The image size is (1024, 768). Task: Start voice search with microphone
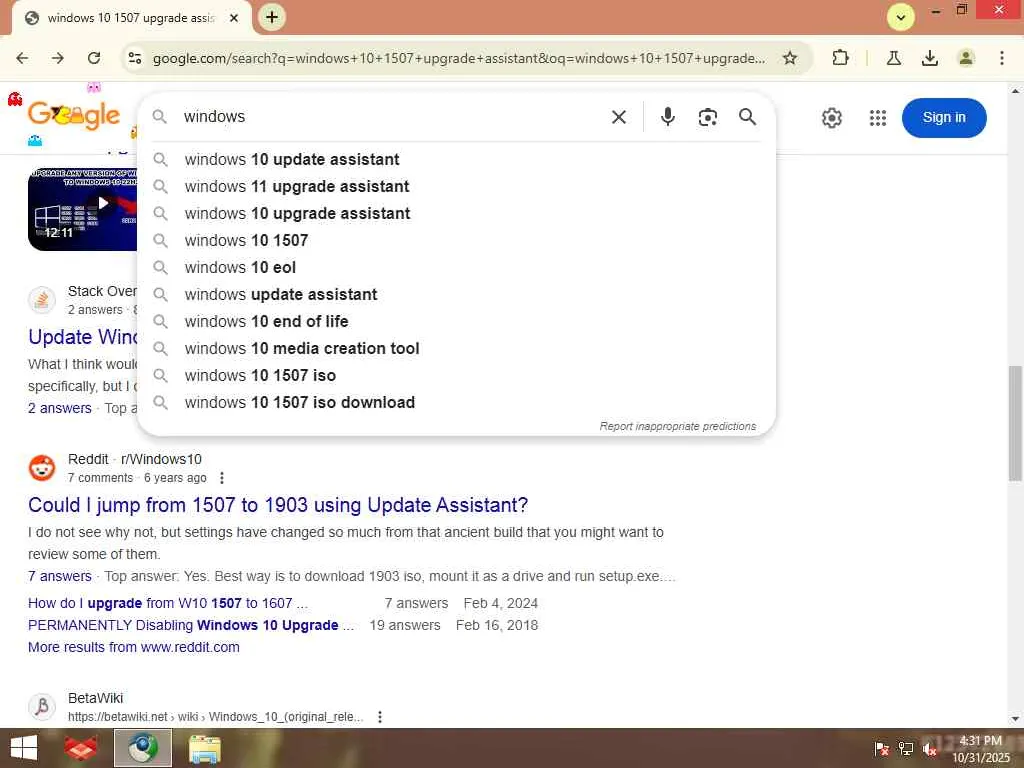[667, 117]
